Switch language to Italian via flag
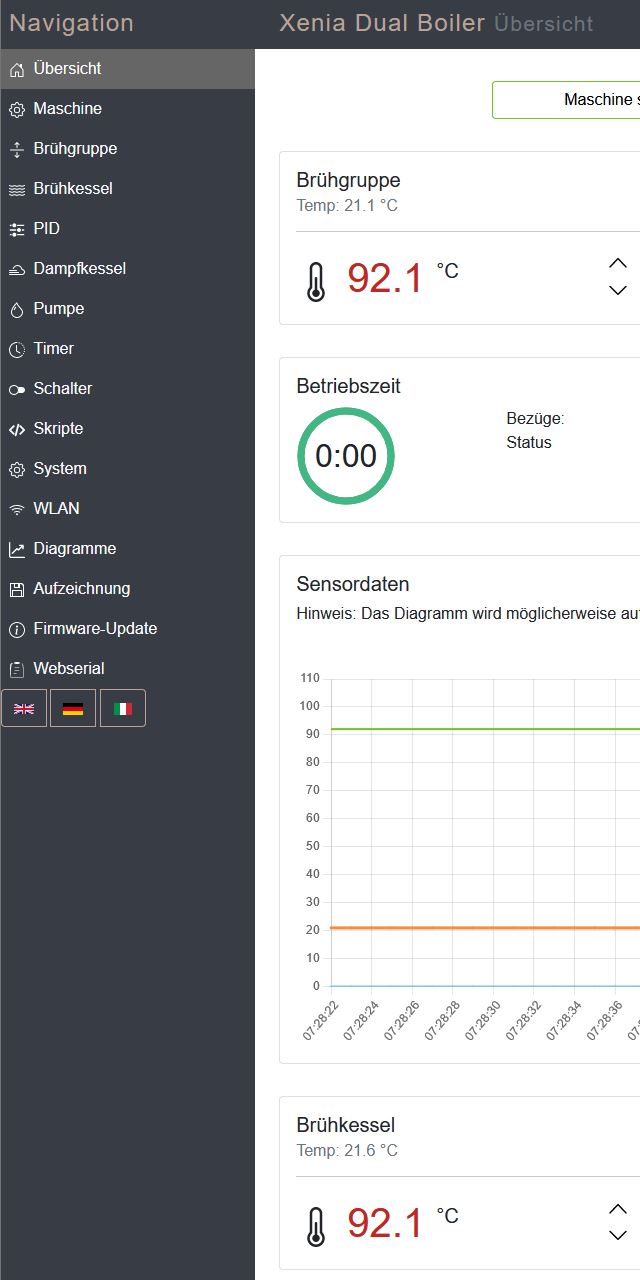 pos(123,708)
